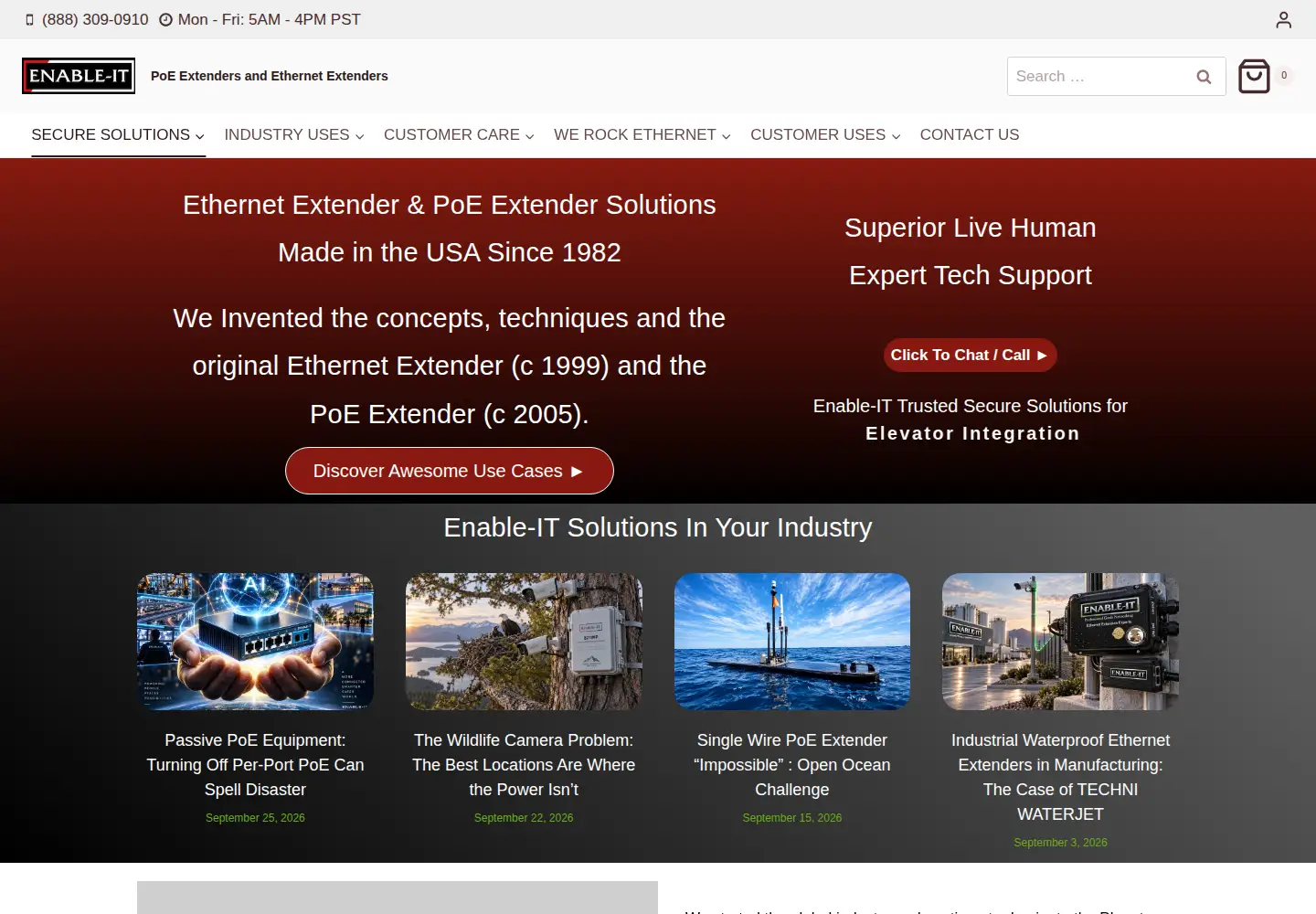
Task: Expand the Industry Uses menu chevron
Action: pyautogui.click(x=360, y=136)
